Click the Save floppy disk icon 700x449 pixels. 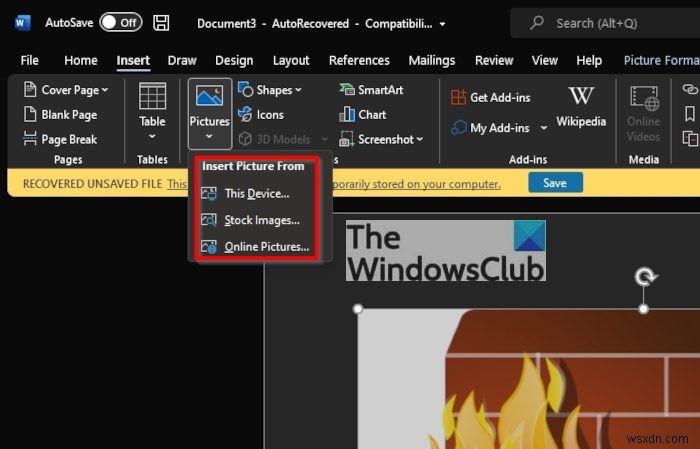(161, 23)
